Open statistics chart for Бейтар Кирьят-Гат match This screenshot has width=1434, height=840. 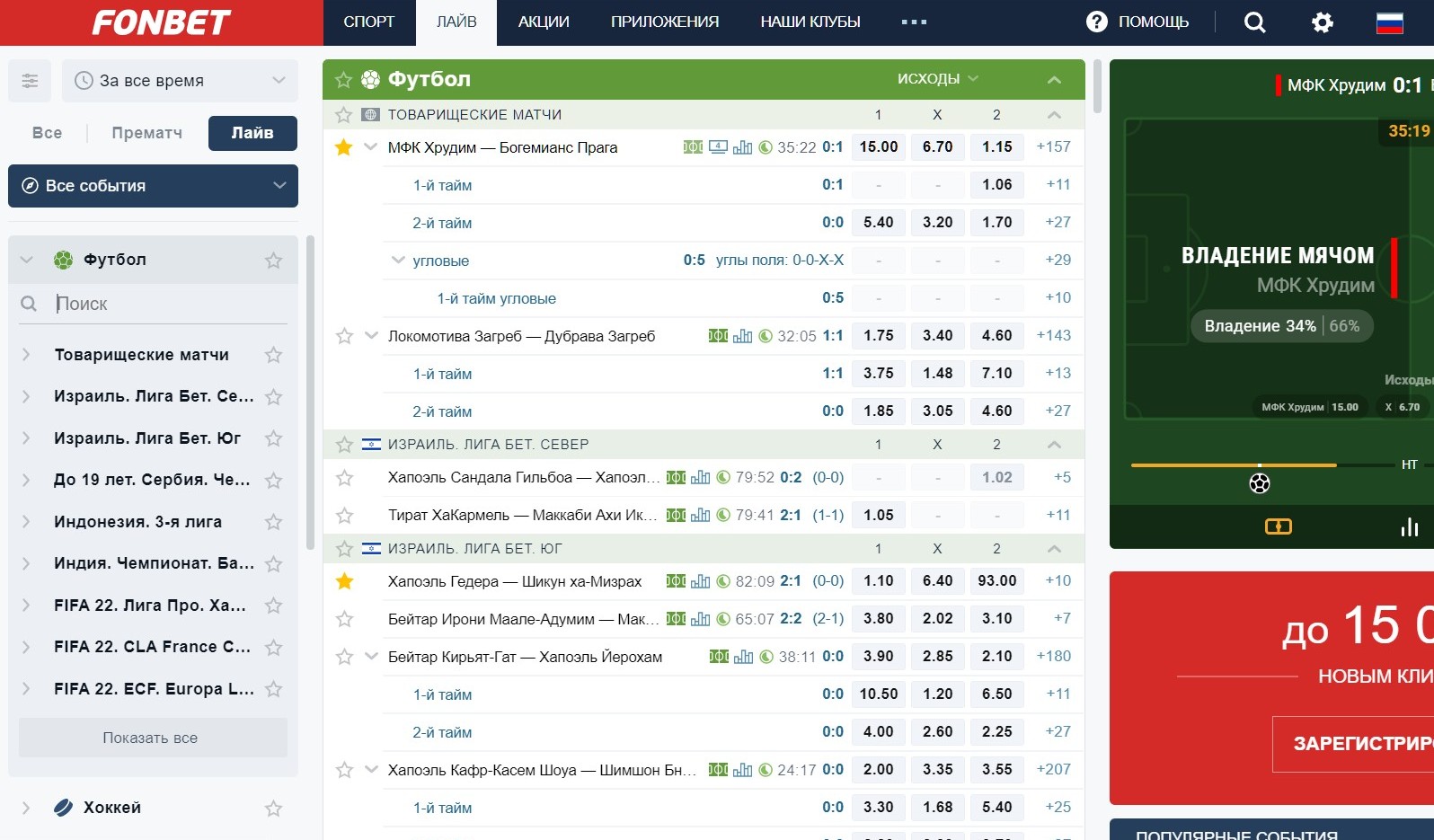tap(743, 657)
